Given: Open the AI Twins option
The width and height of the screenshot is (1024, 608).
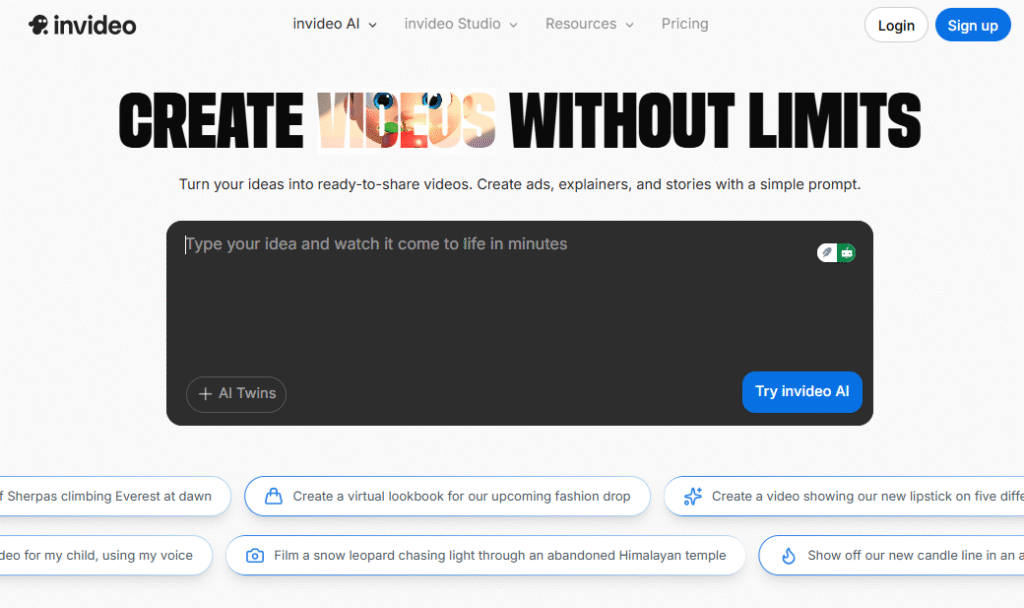Looking at the screenshot, I should click(x=236, y=394).
